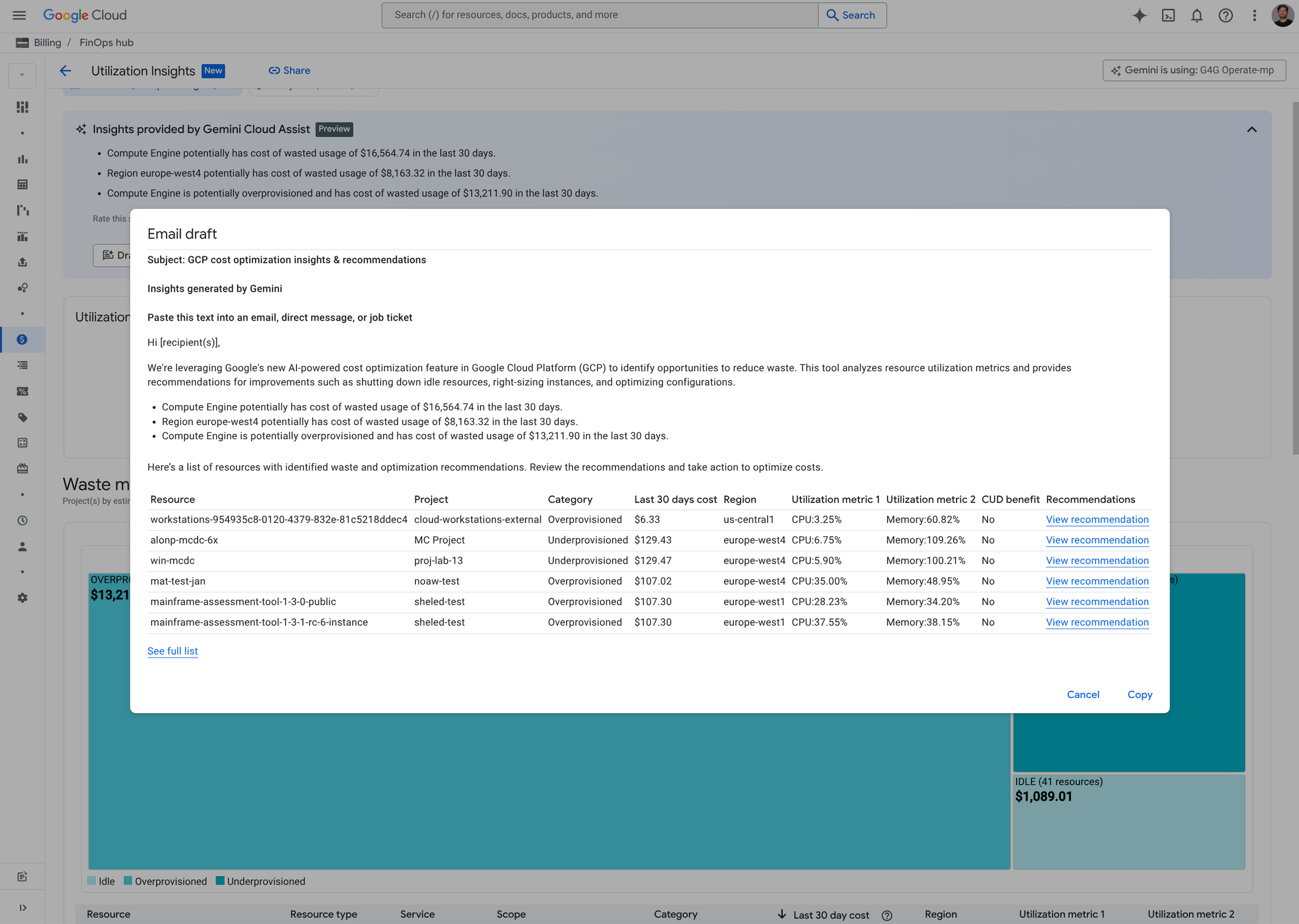This screenshot has width=1299, height=924.
Task: View recommendation for mainframe-assessment-tool-1-3-1-rc-6-instance
Action: pyautogui.click(x=1097, y=622)
